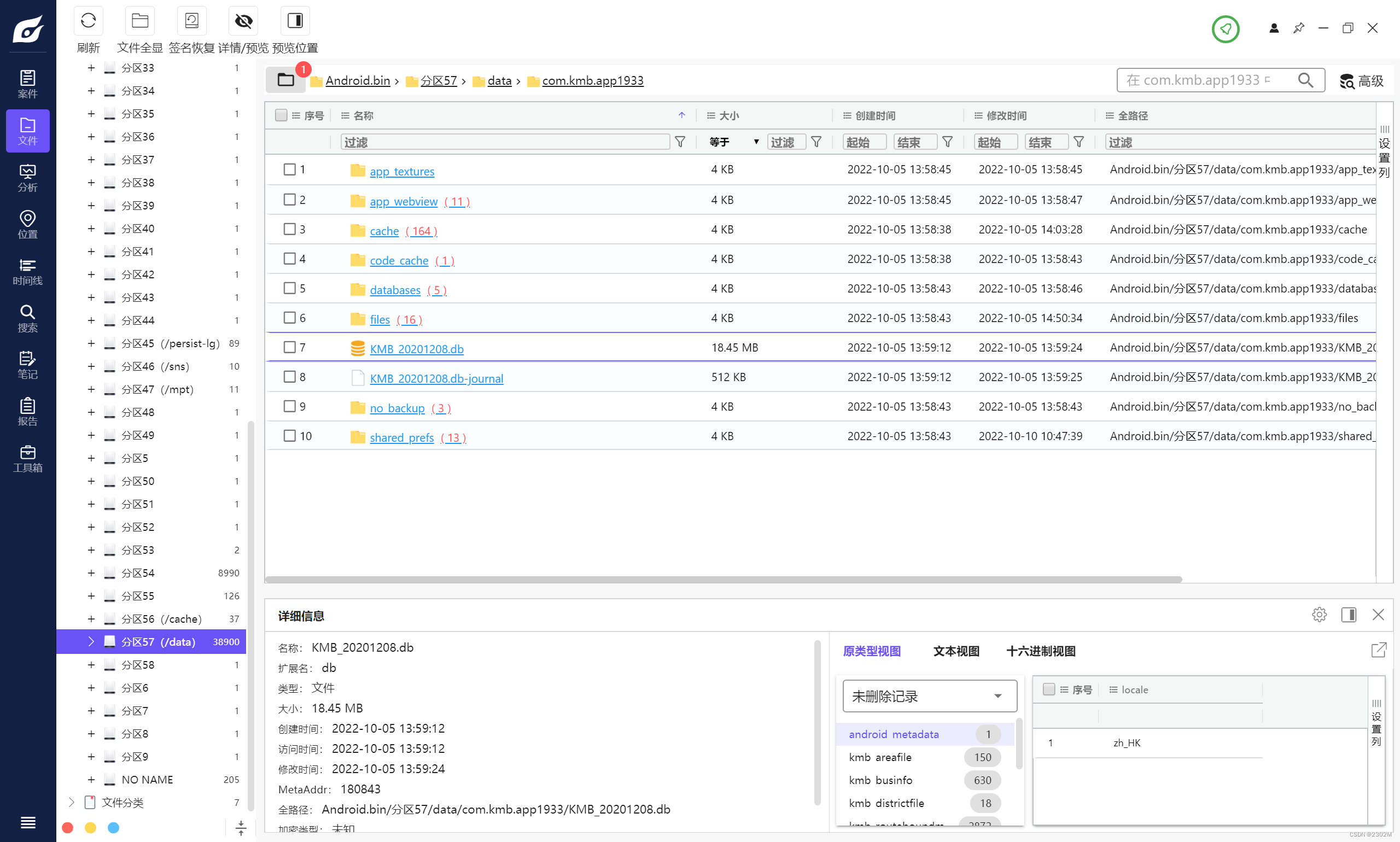Switch to the 原类型视图 tab
This screenshot has width=1400, height=842.
(872, 651)
